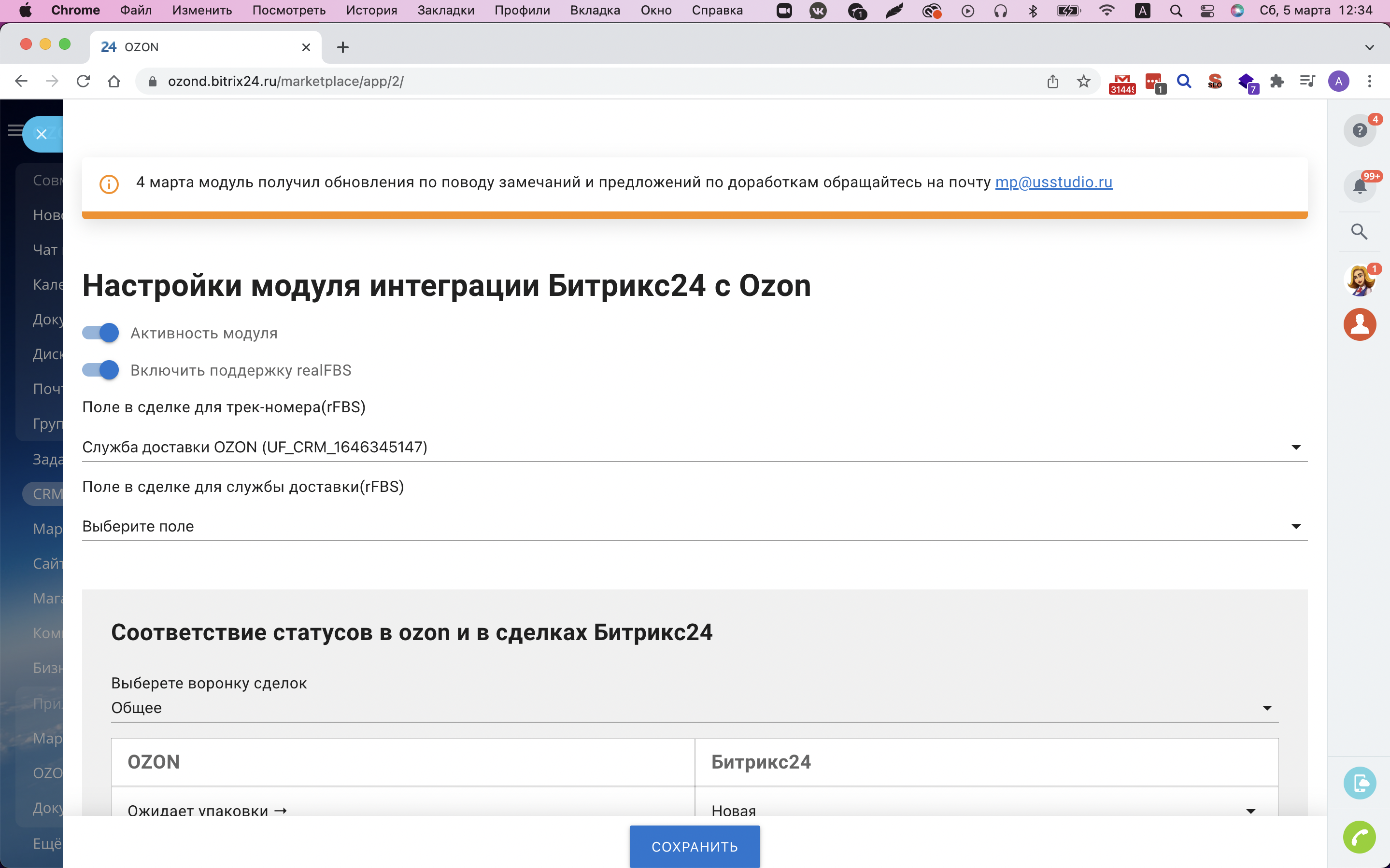Viewport: 1390px width, 868px height.
Task: Reload the page with refresh icon
Action: [x=83, y=82]
